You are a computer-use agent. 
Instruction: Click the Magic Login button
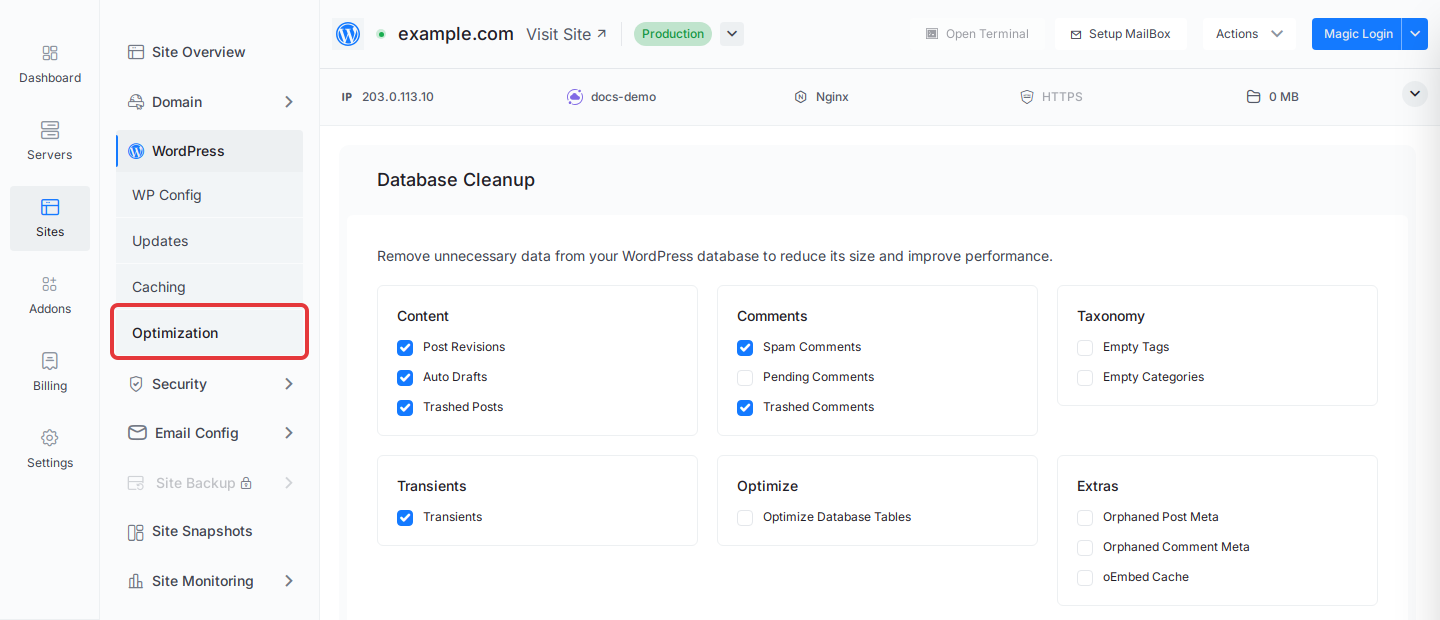(1357, 34)
